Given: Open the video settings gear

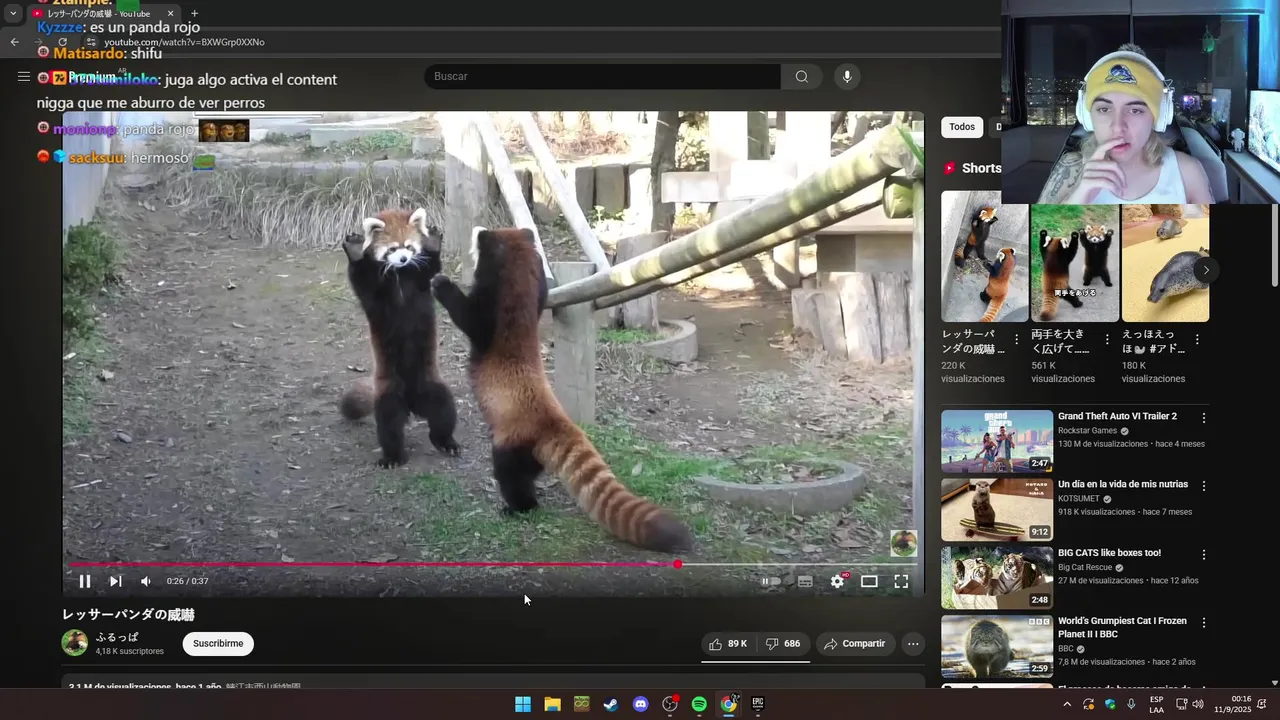Looking at the screenshot, I should pyautogui.click(x=838, y=581).
